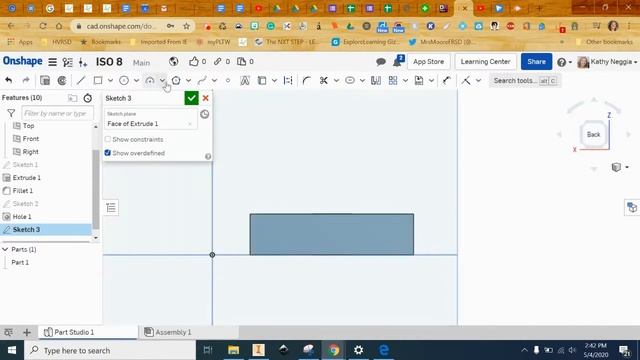Viewport: 640px width, 360px height.
Task: Open Kathy Neggia account menu
Action: 607,62
